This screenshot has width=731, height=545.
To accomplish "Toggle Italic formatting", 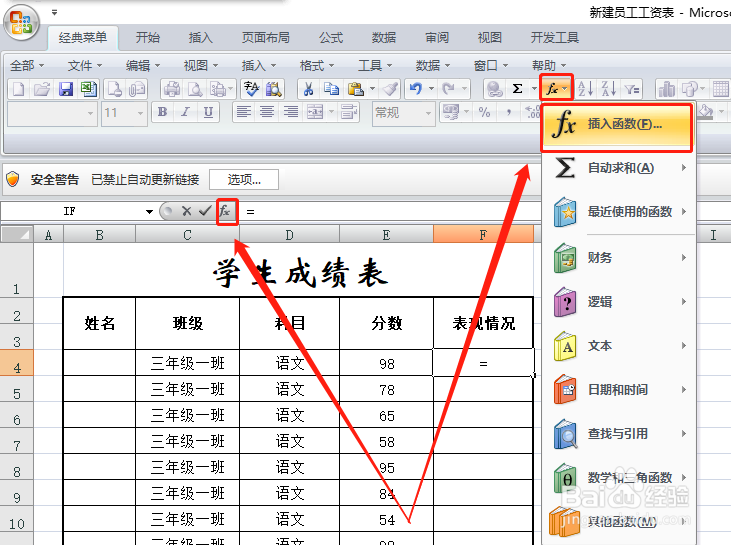I will [x=185, y=112].
